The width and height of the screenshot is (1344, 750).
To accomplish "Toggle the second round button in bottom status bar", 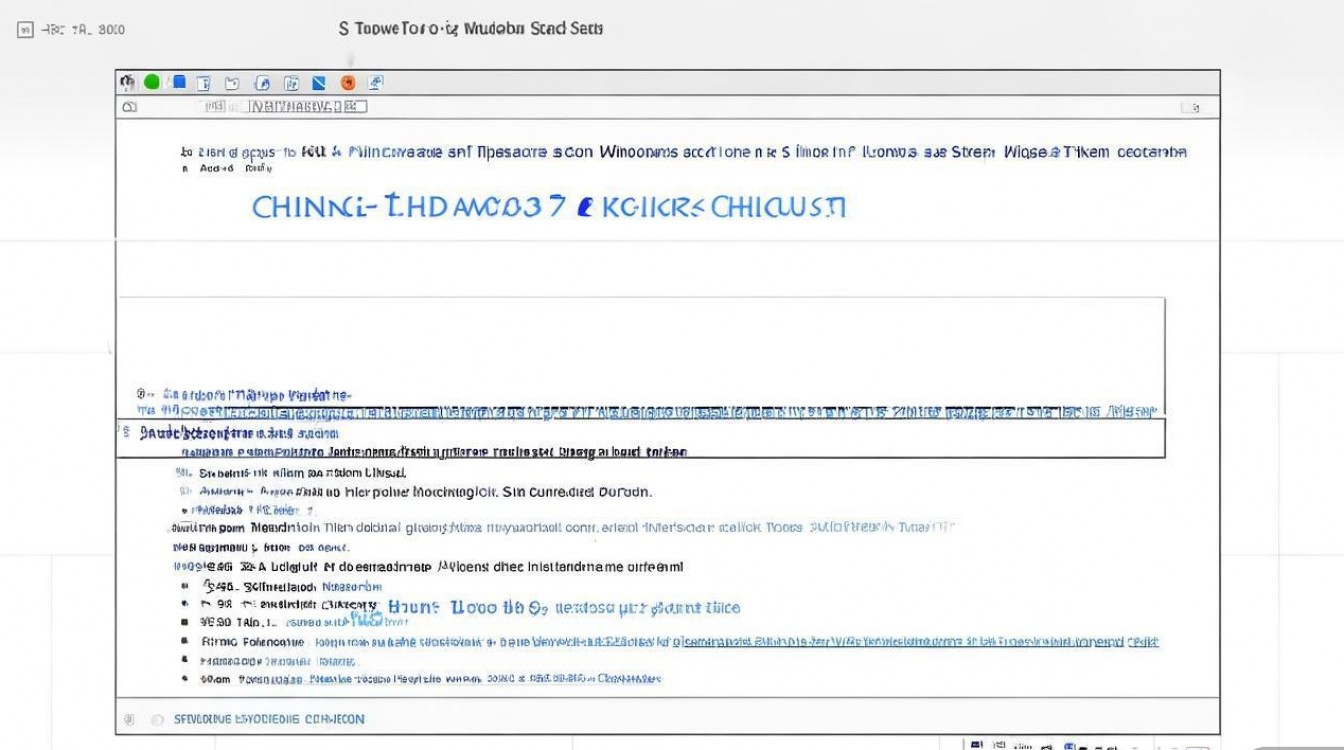I will pos(157,719).
